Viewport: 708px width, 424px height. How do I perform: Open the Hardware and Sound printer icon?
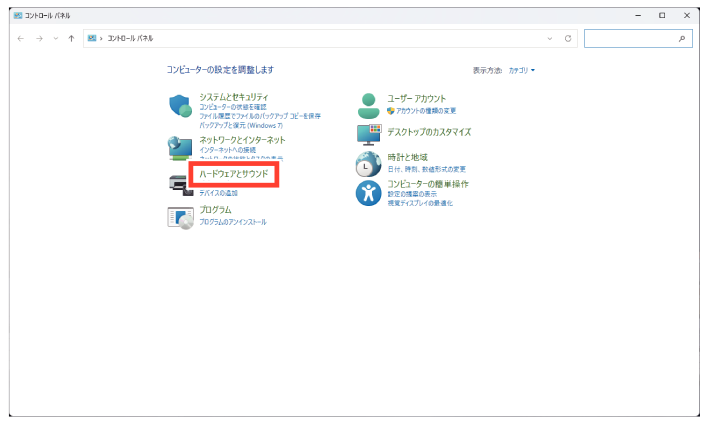point(180,185)
